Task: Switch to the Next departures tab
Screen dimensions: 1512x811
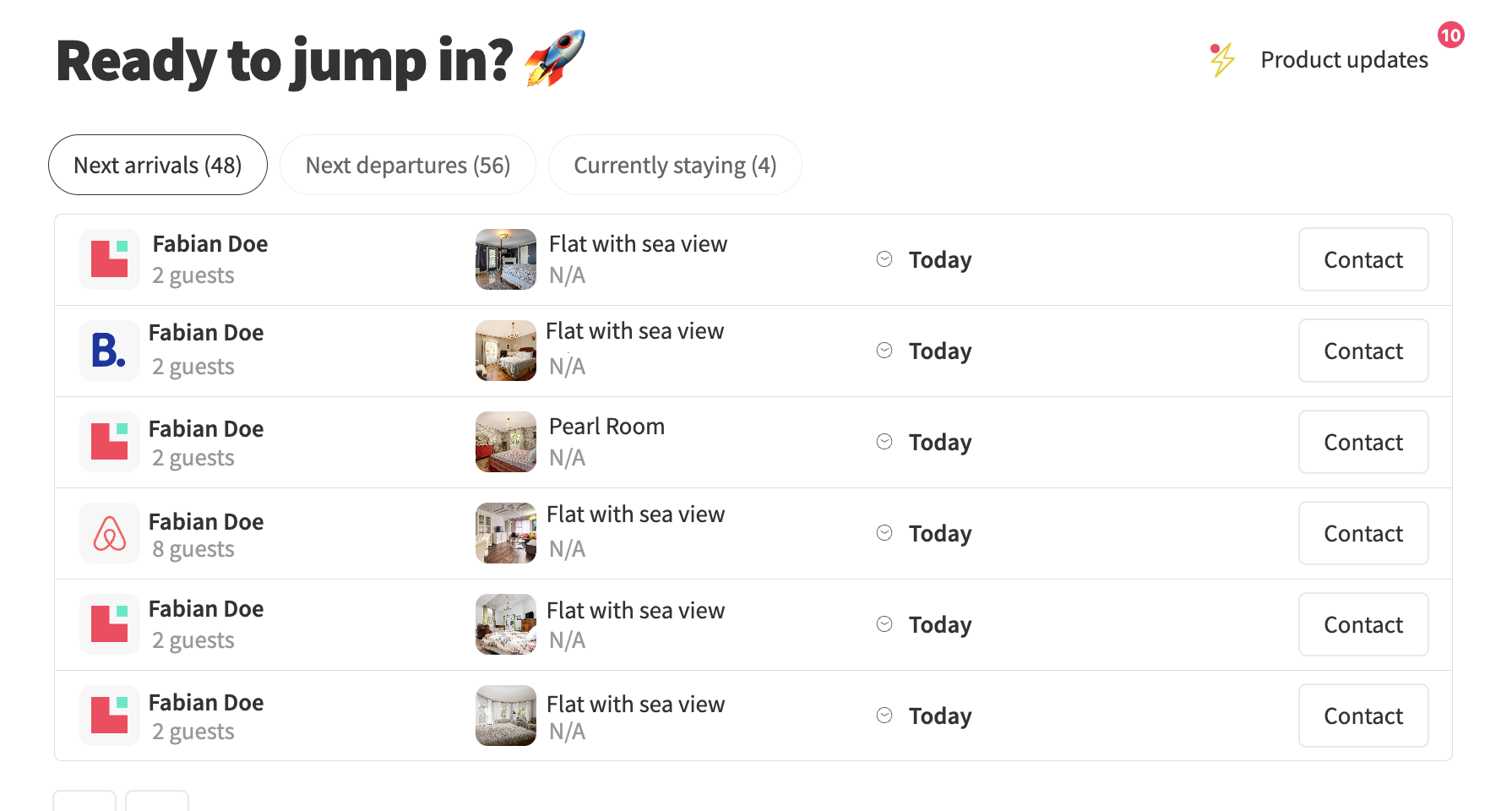Action: 408,165
